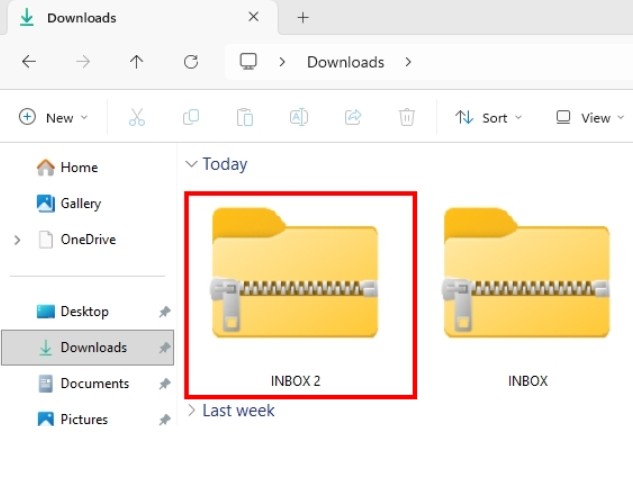The image size is (633, 502).
Task: Refresh the current folder view
Action: tap(191, 62)
